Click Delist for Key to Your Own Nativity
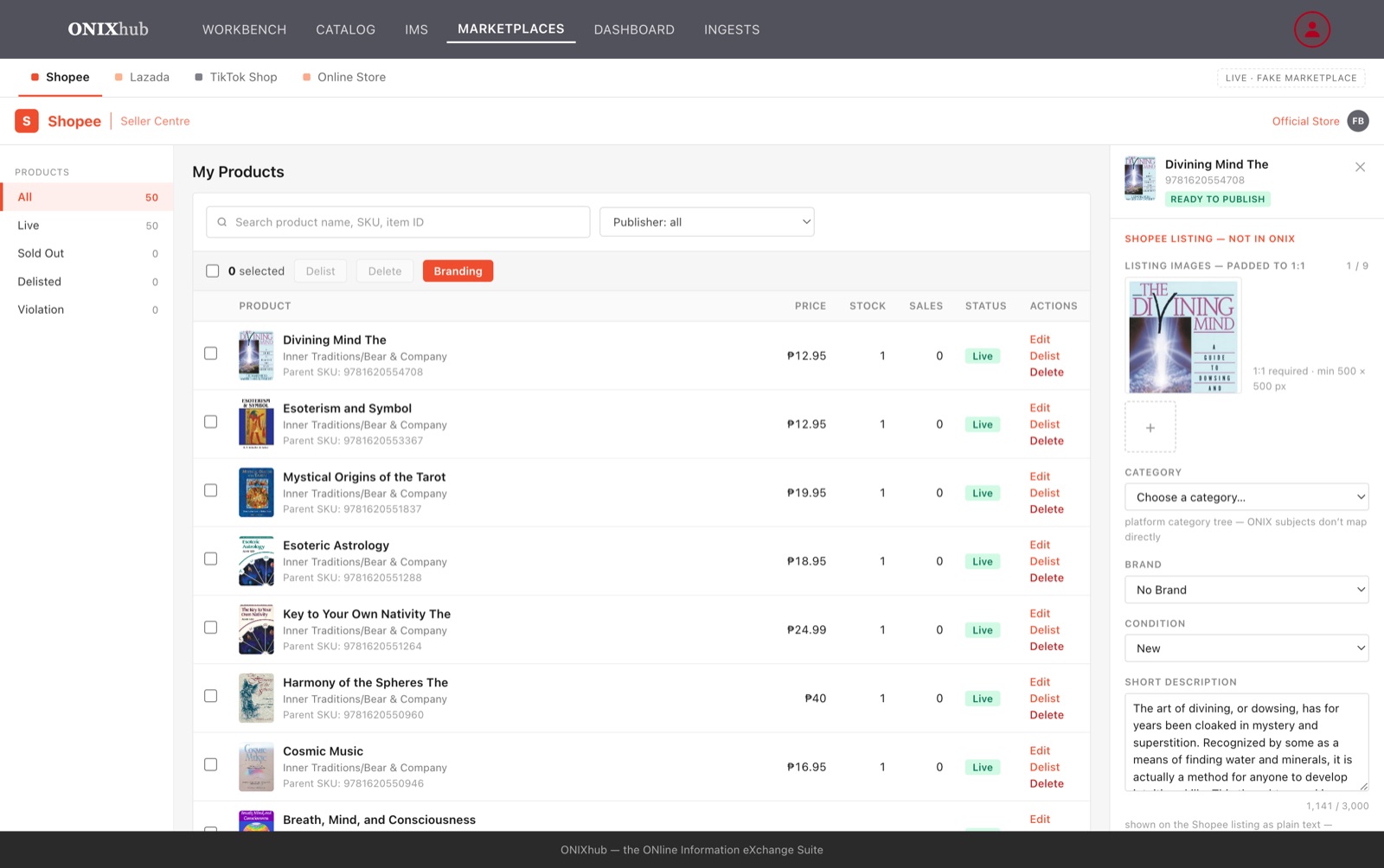Image resolution: width=1384 pixels, height=868 pixels. pos(1044,629)
